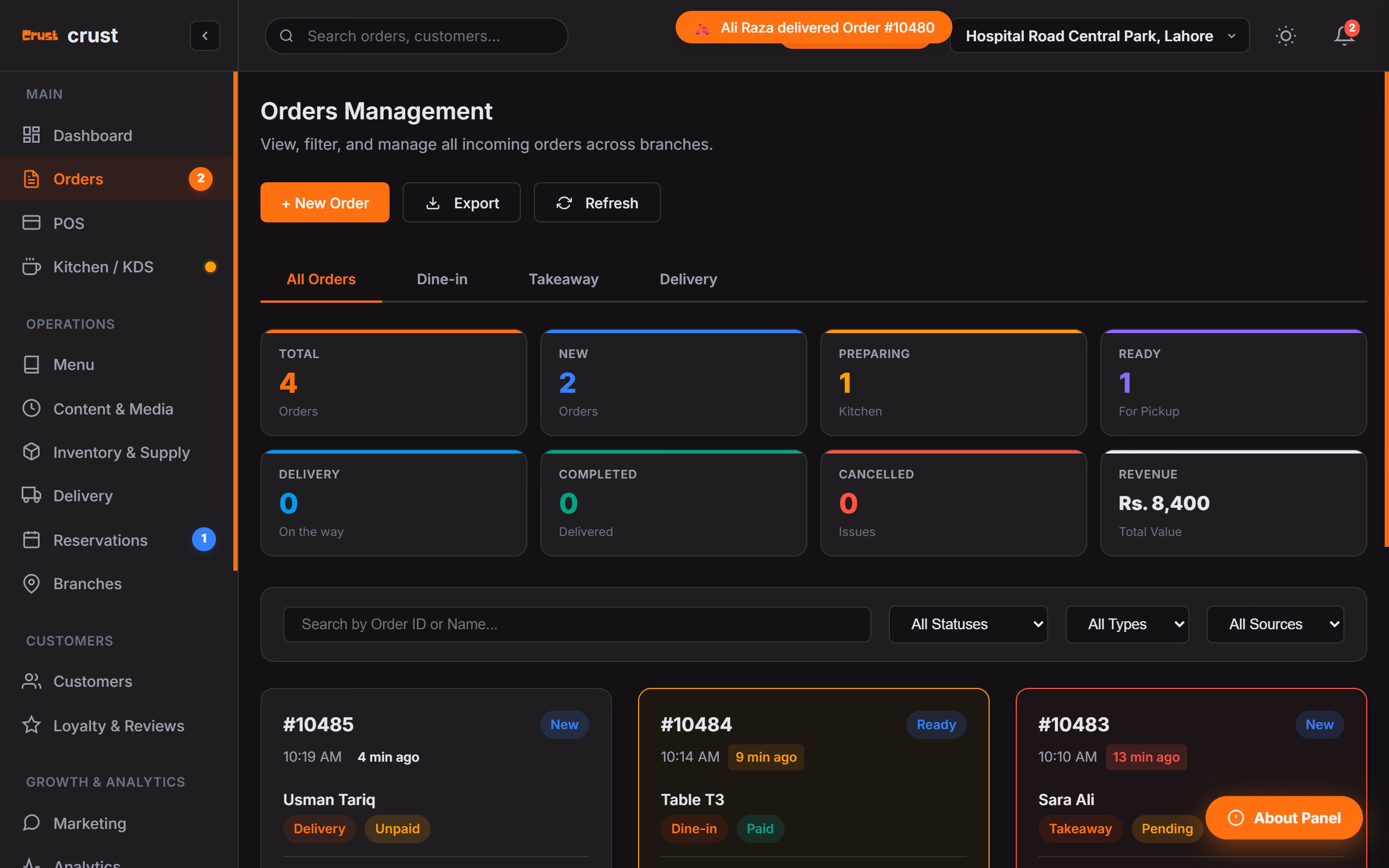Image resolution: width=1389 pixels, height=868 pixels.
Task: Open the Dashboard sidebar item
Action: (117, 136)
